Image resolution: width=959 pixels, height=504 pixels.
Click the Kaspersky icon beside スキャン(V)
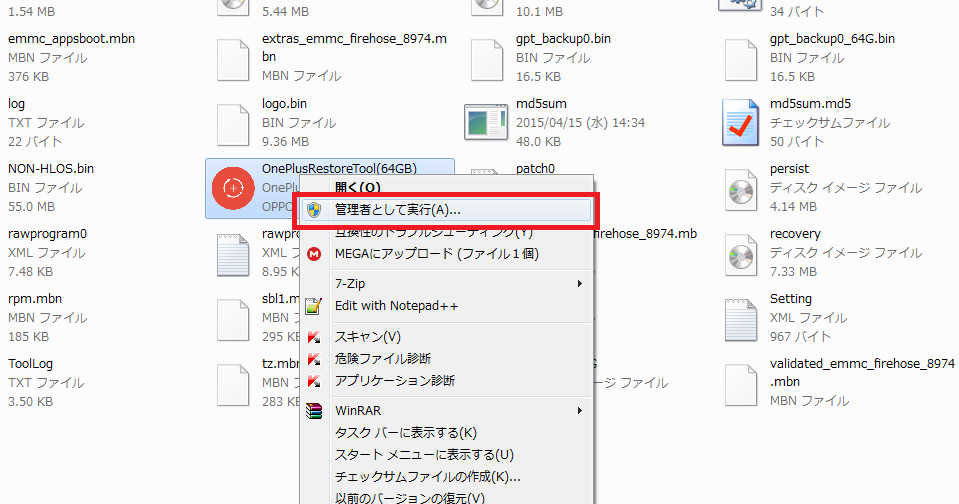314,337
